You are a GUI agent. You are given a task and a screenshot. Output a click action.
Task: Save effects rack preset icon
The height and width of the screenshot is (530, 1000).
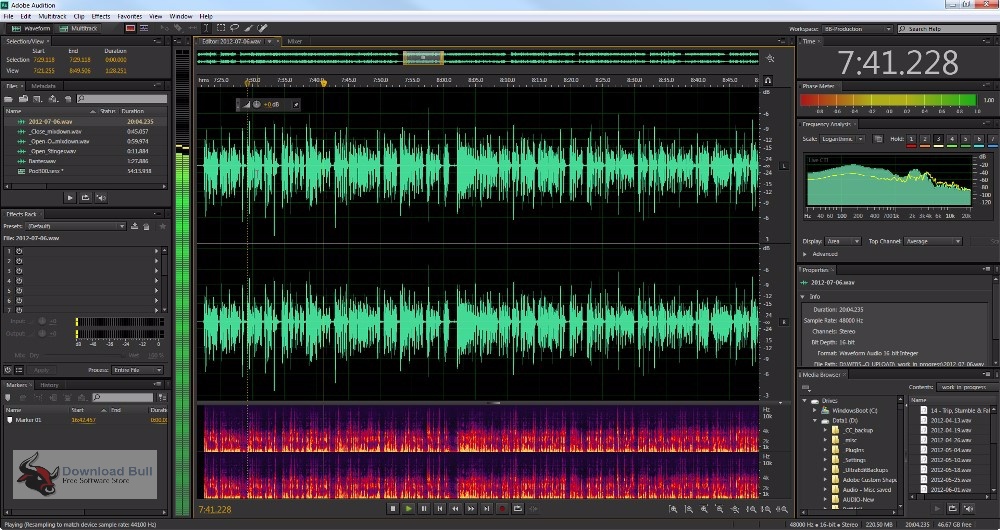coord(135,226)
